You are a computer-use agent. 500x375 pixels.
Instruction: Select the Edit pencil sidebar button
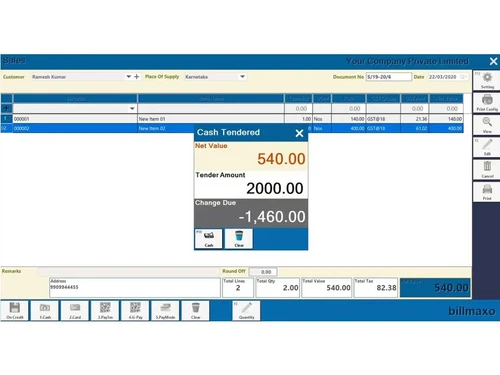487,147
